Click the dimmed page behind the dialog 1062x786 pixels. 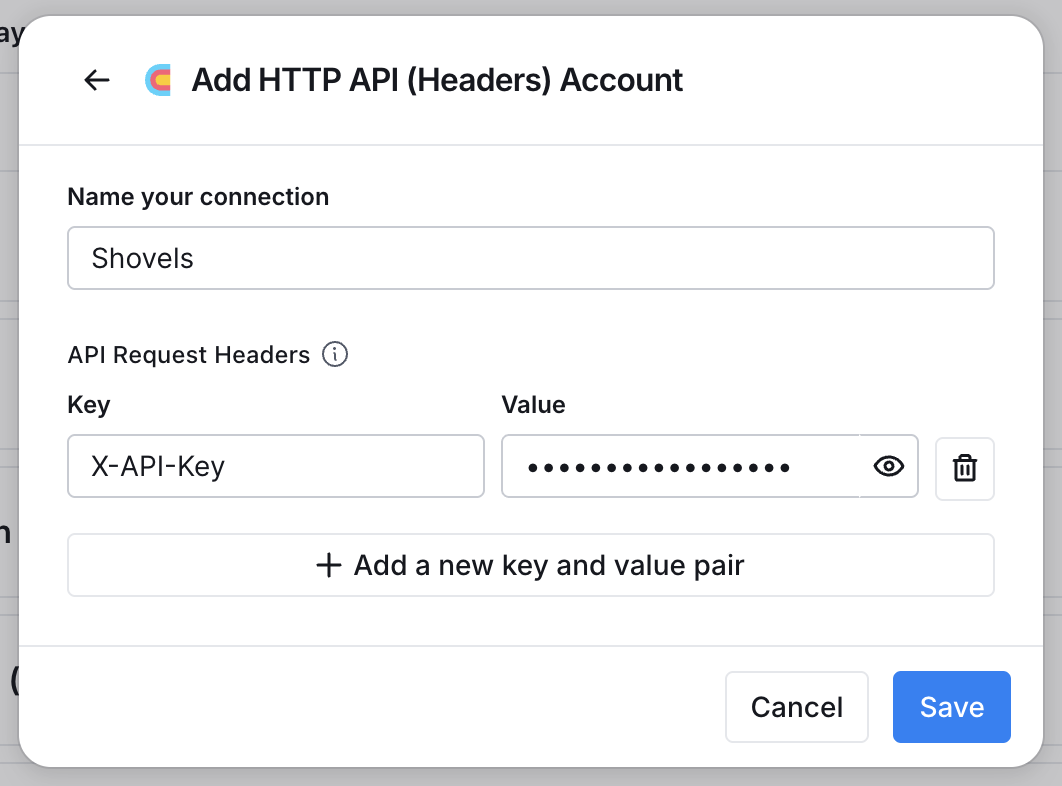click(x=8, y=407)
